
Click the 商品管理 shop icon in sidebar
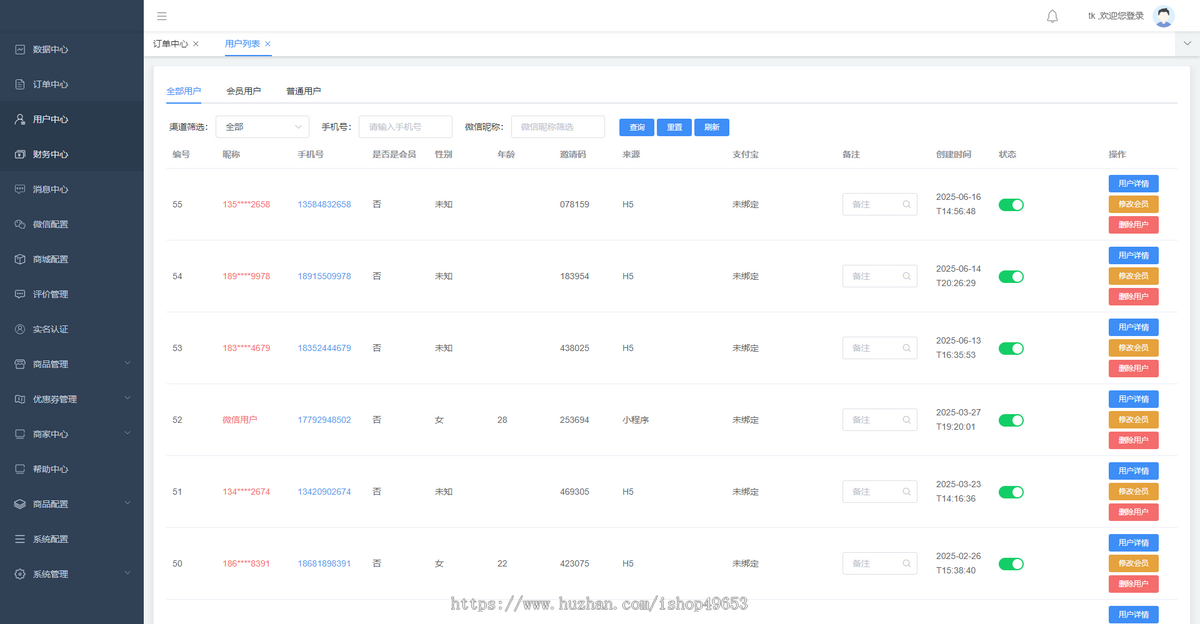click(x=20, y=364)
